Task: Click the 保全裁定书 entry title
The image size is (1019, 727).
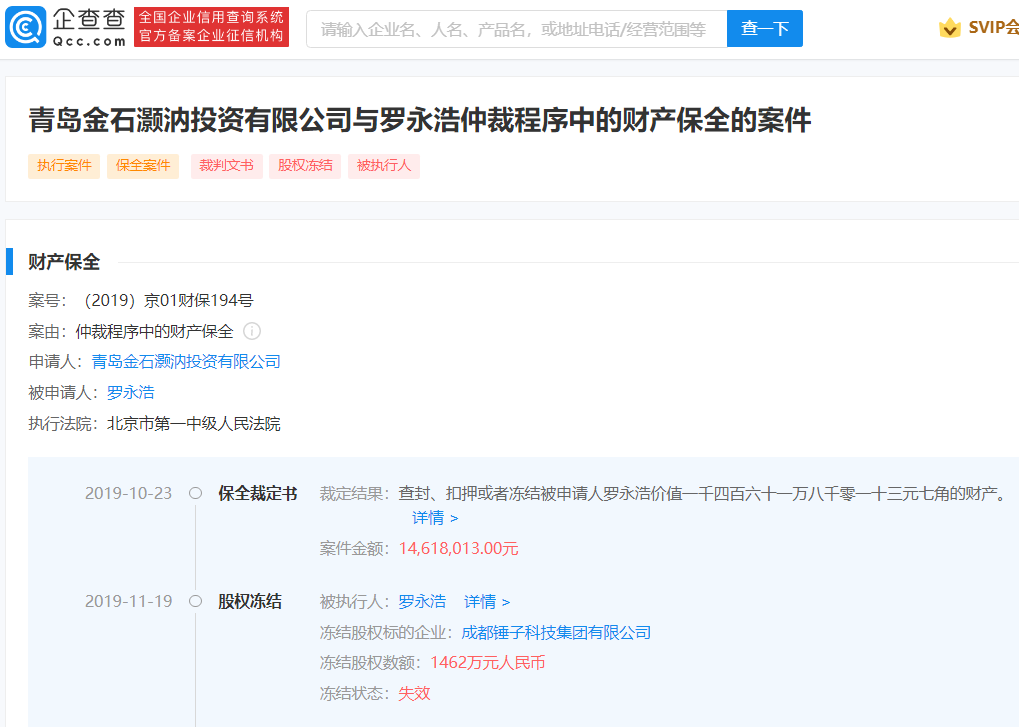Action: (x=257, y=494)
